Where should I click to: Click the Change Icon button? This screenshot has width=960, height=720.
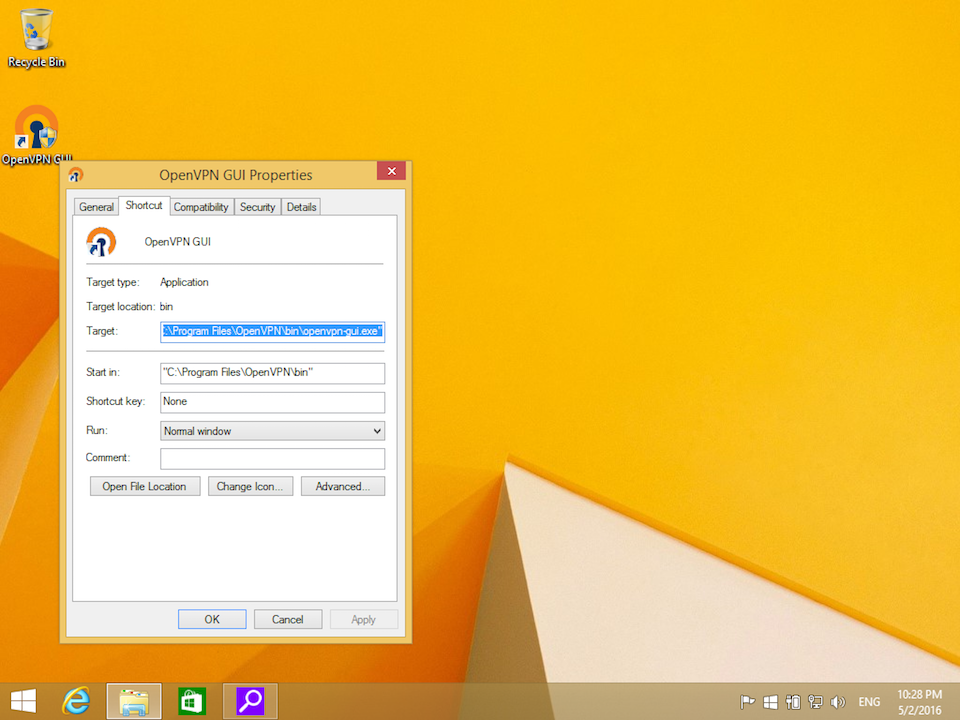click(250, 486)
